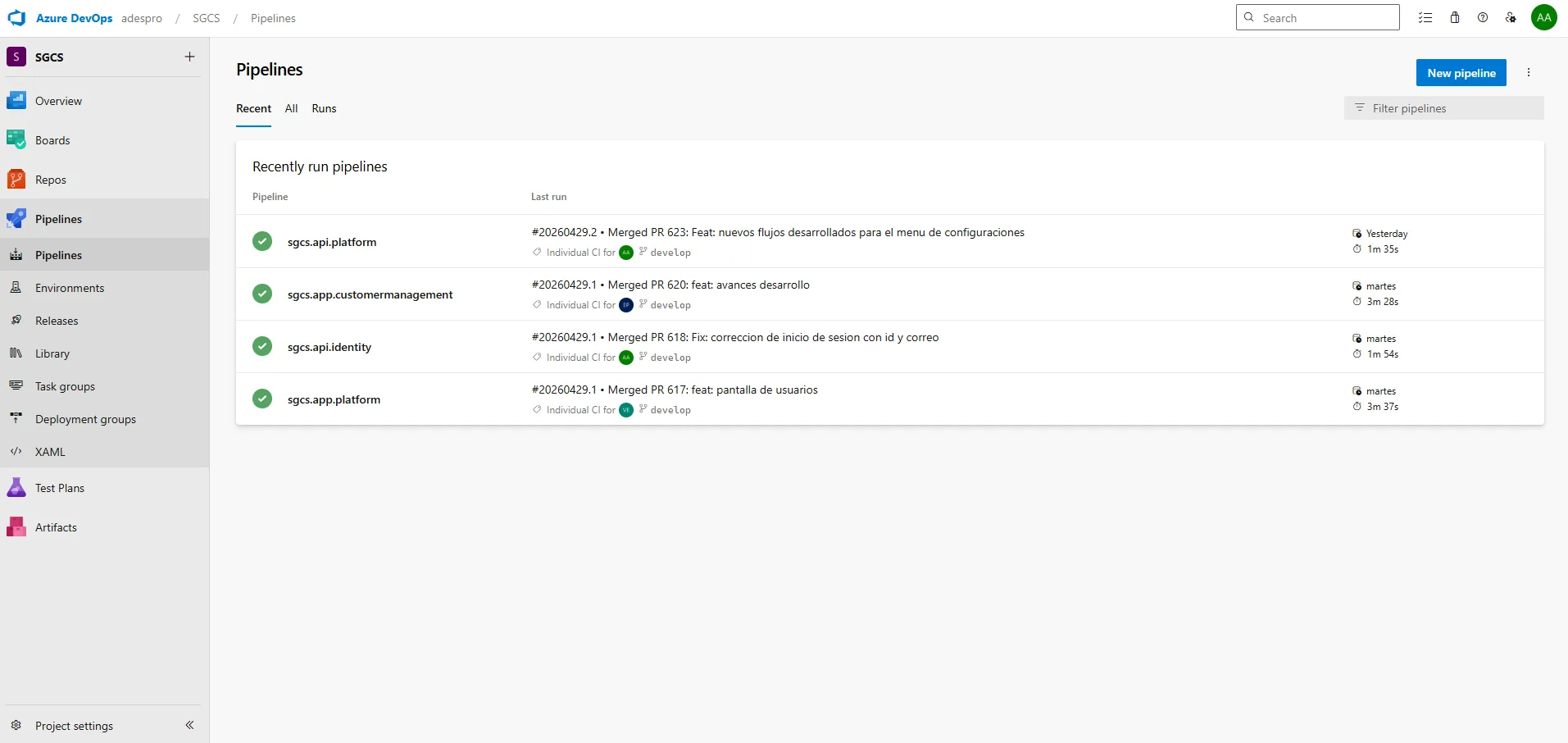The image size is (1568, 743).
Task: Select the Pipelines sub-item in sidebar
Action: point(104,255)
